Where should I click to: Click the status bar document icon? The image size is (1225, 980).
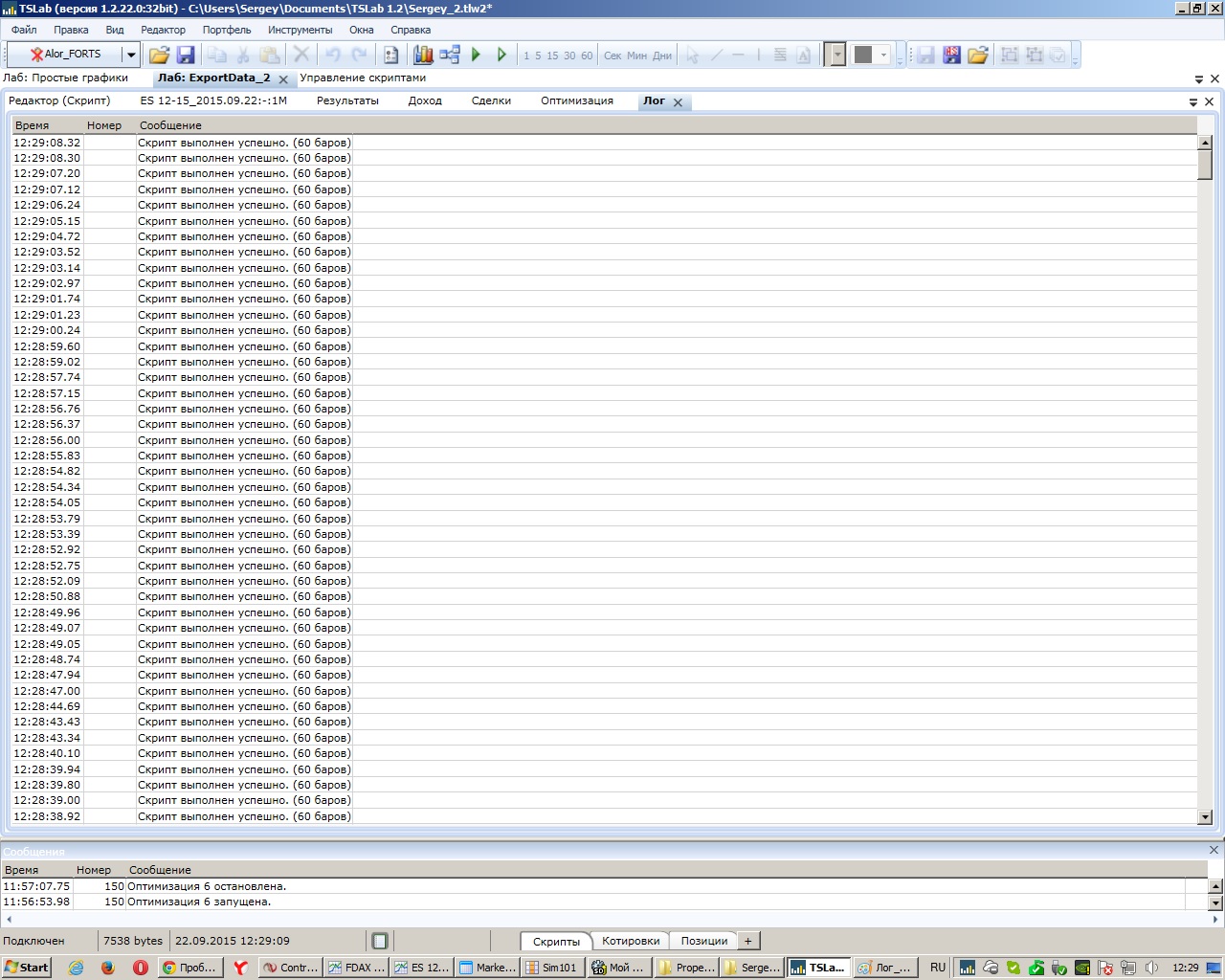[380, 941]
